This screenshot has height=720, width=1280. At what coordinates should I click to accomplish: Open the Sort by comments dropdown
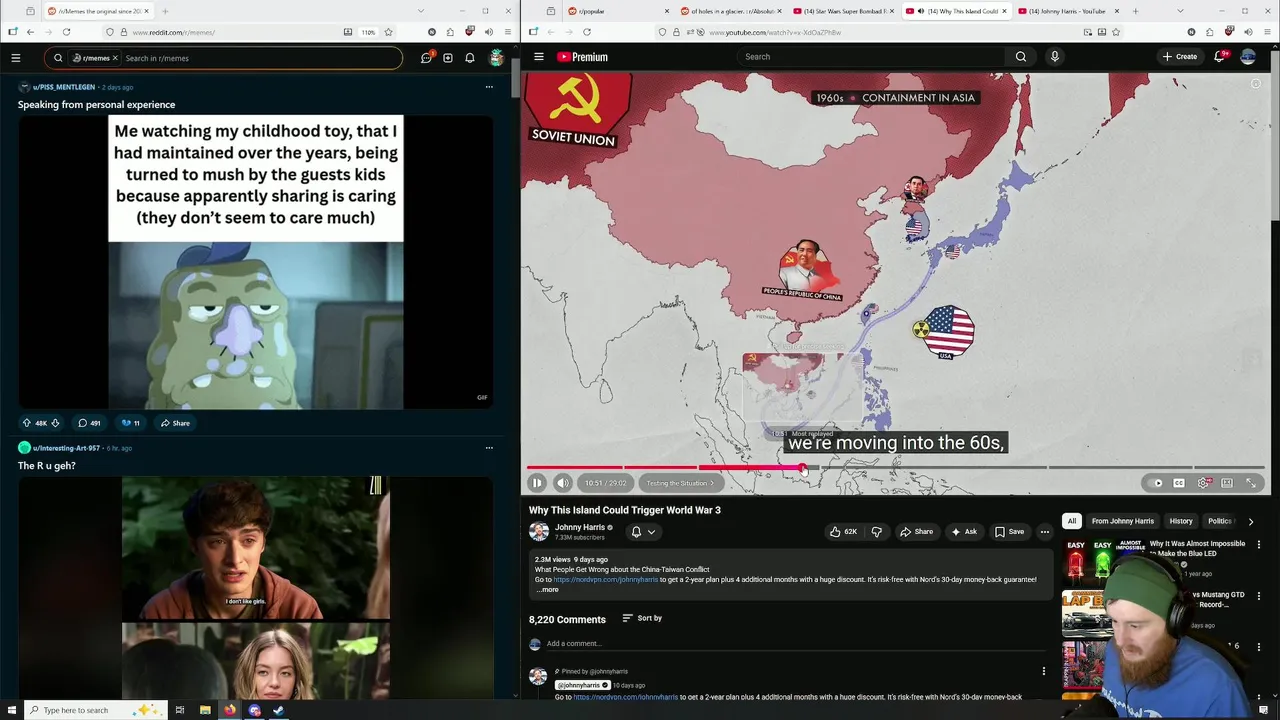tap(642, 618)
